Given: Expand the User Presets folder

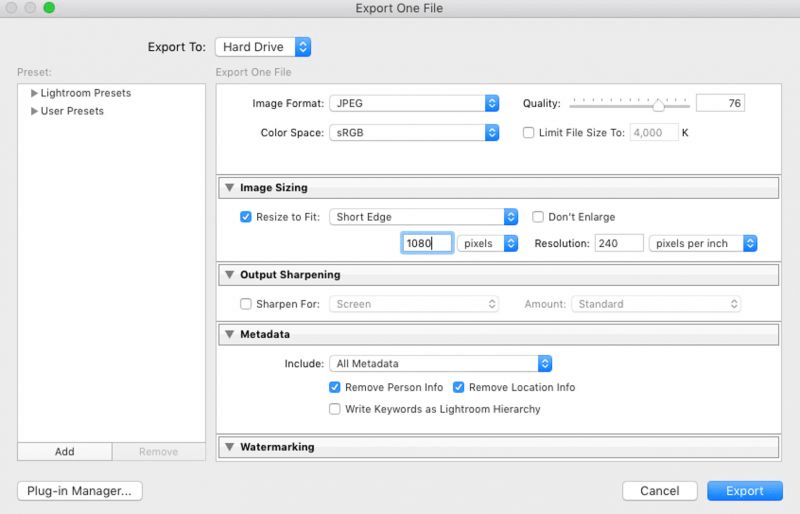Looking at the screenshot, I should tap(35, 111).
